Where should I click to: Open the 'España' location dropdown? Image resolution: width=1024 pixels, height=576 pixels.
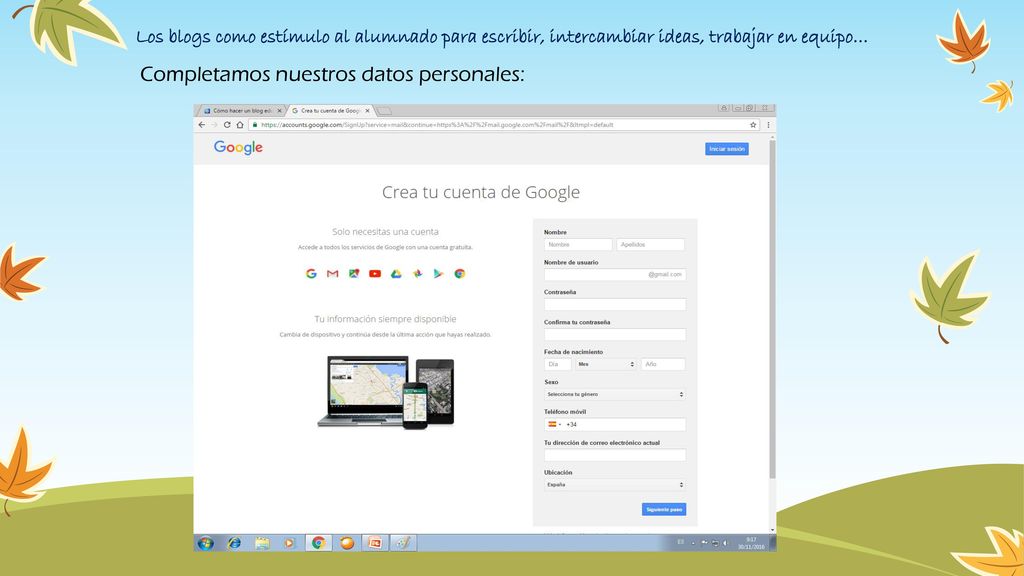(615, 485)
